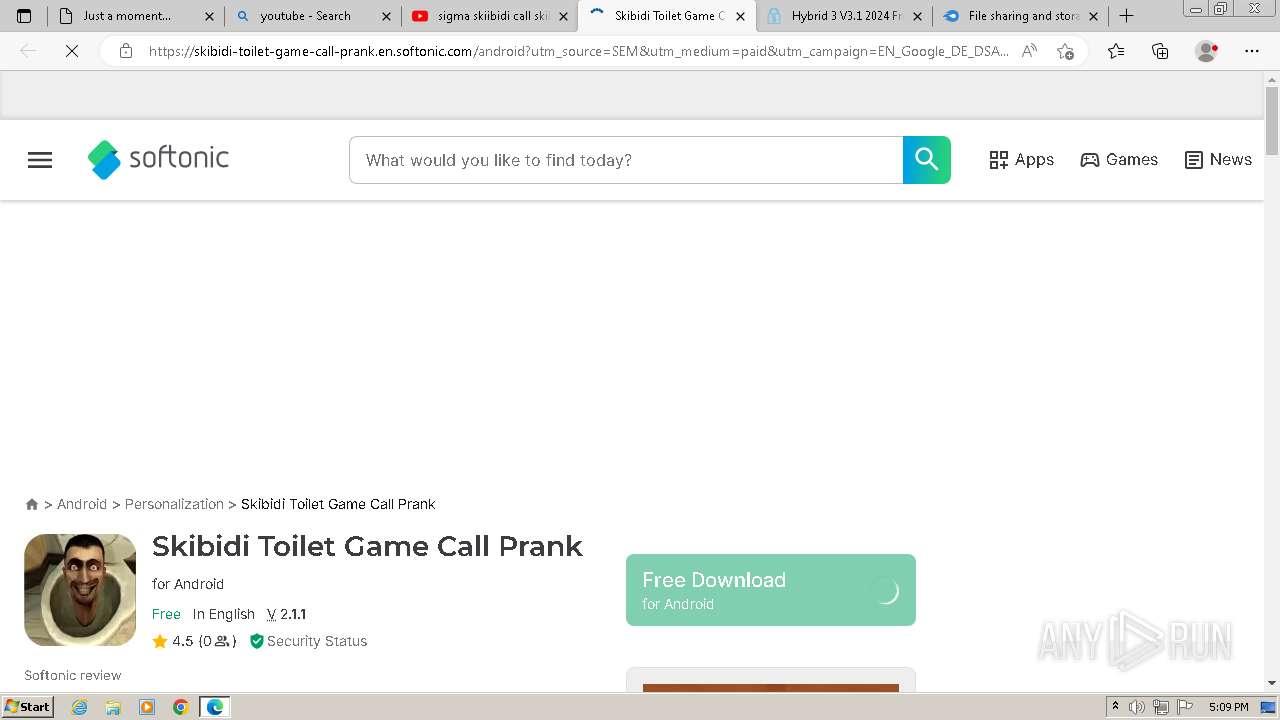Go to the Android breadcrumb link

82,504
